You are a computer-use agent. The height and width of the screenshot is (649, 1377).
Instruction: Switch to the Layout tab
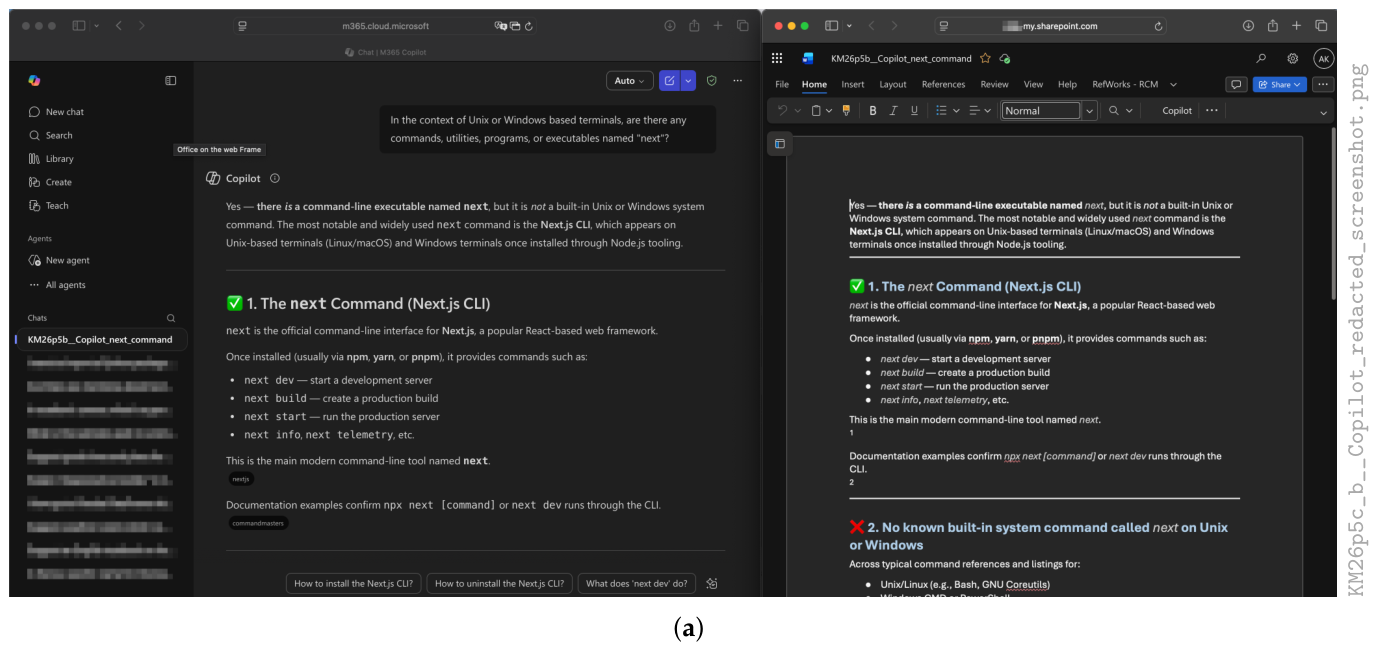(x=893, y=85)
